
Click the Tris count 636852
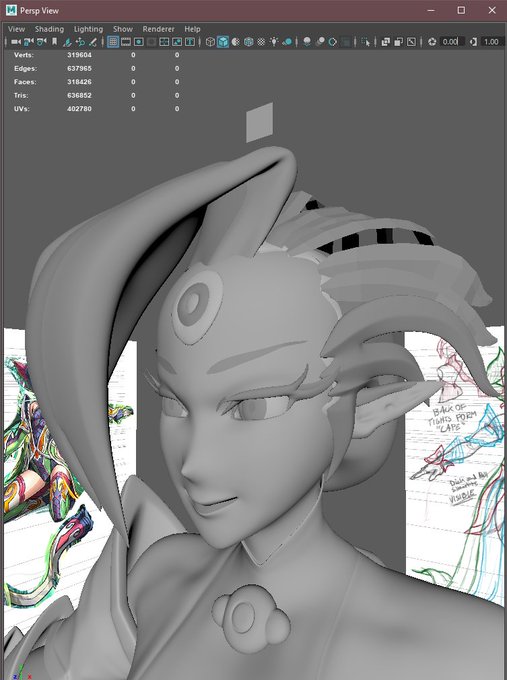click(79, 95)
